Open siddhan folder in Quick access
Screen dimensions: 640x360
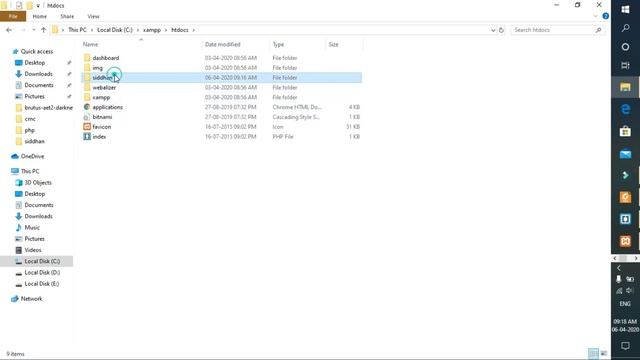pos(35,141)
